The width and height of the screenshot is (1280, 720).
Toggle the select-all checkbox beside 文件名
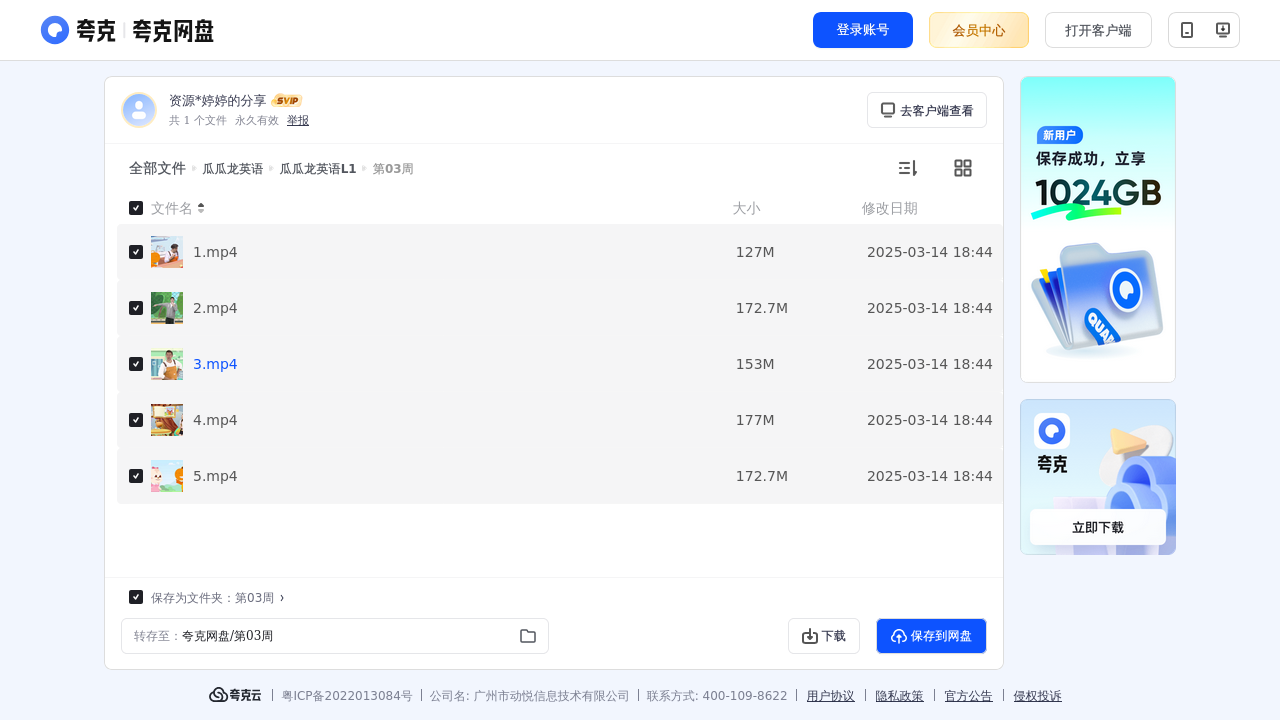(x=136, y=208)
